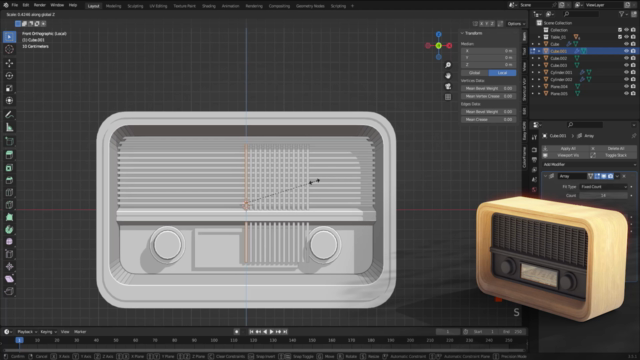Switch transform orientation to Global
Viewport: 640px width, 360px height.
475,73
